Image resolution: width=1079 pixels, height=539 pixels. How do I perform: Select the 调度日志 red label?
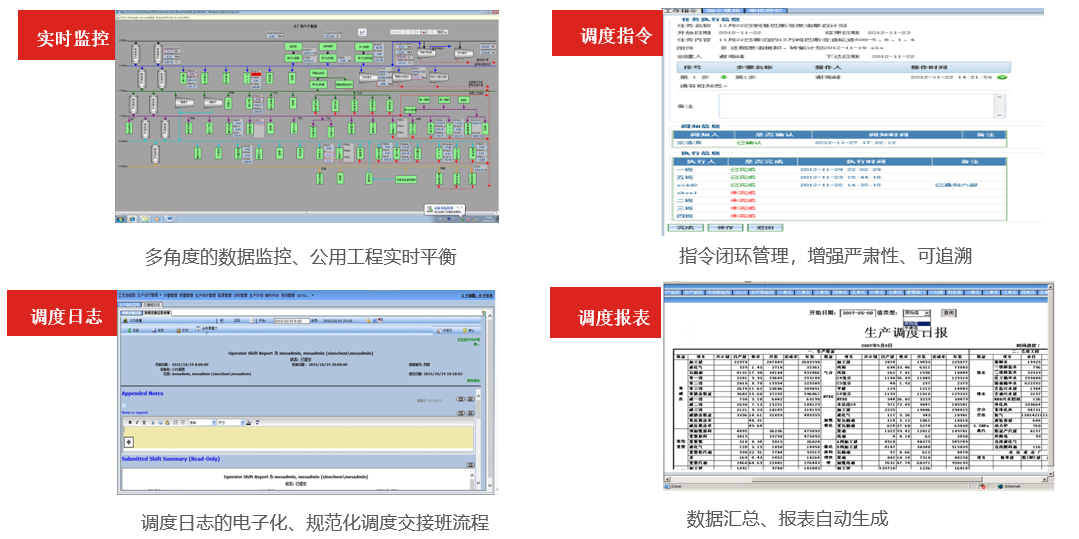pos(65,316)
